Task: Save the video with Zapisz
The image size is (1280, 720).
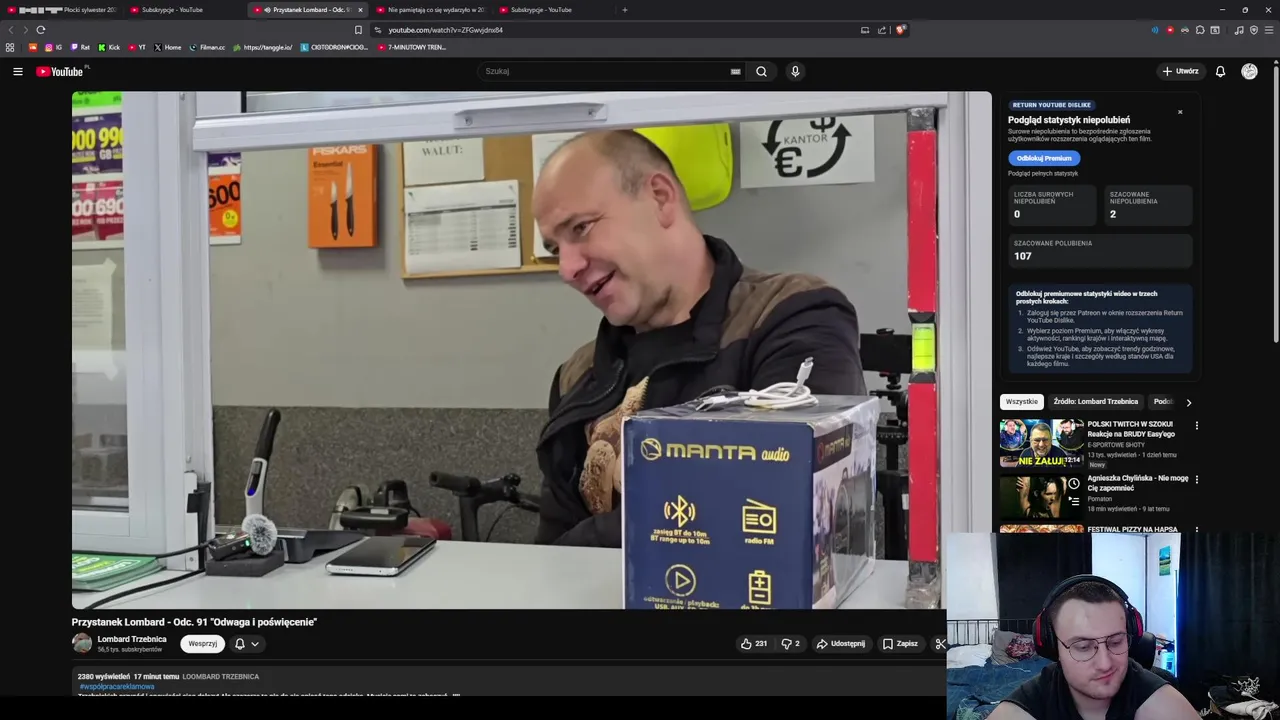Action: click(x=899, y=644)
